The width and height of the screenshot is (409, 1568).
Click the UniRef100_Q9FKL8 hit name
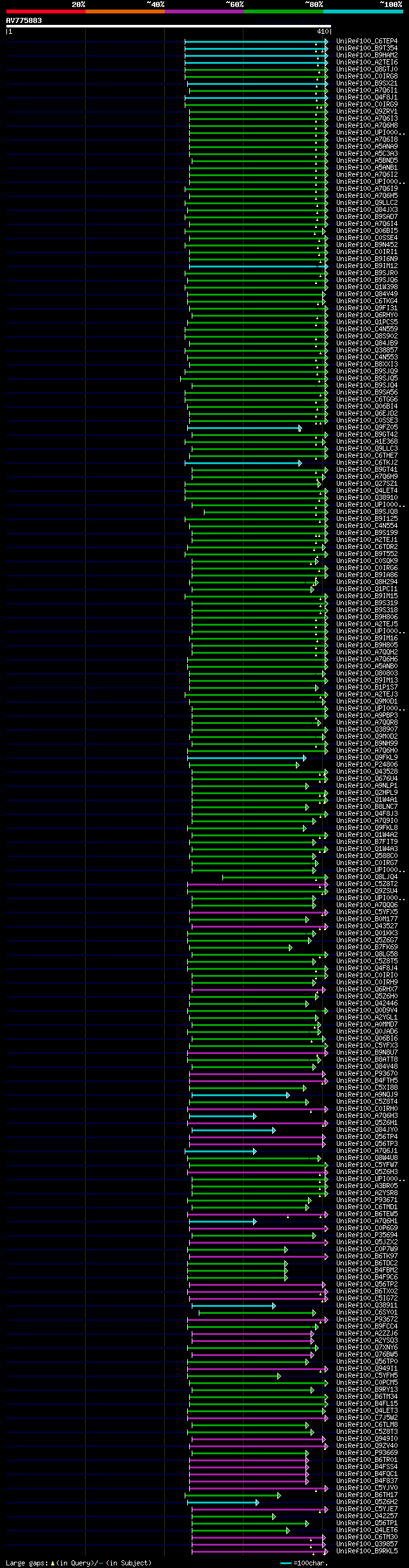367,828
